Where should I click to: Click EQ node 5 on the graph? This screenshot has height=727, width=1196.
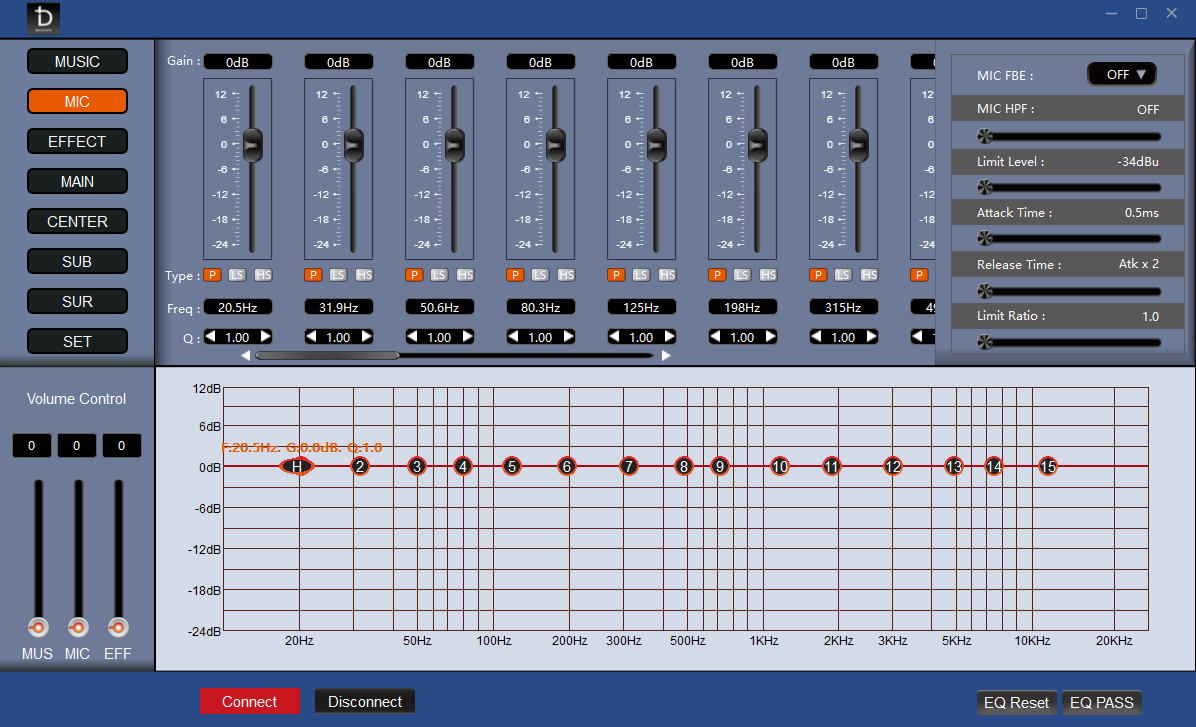512,466
